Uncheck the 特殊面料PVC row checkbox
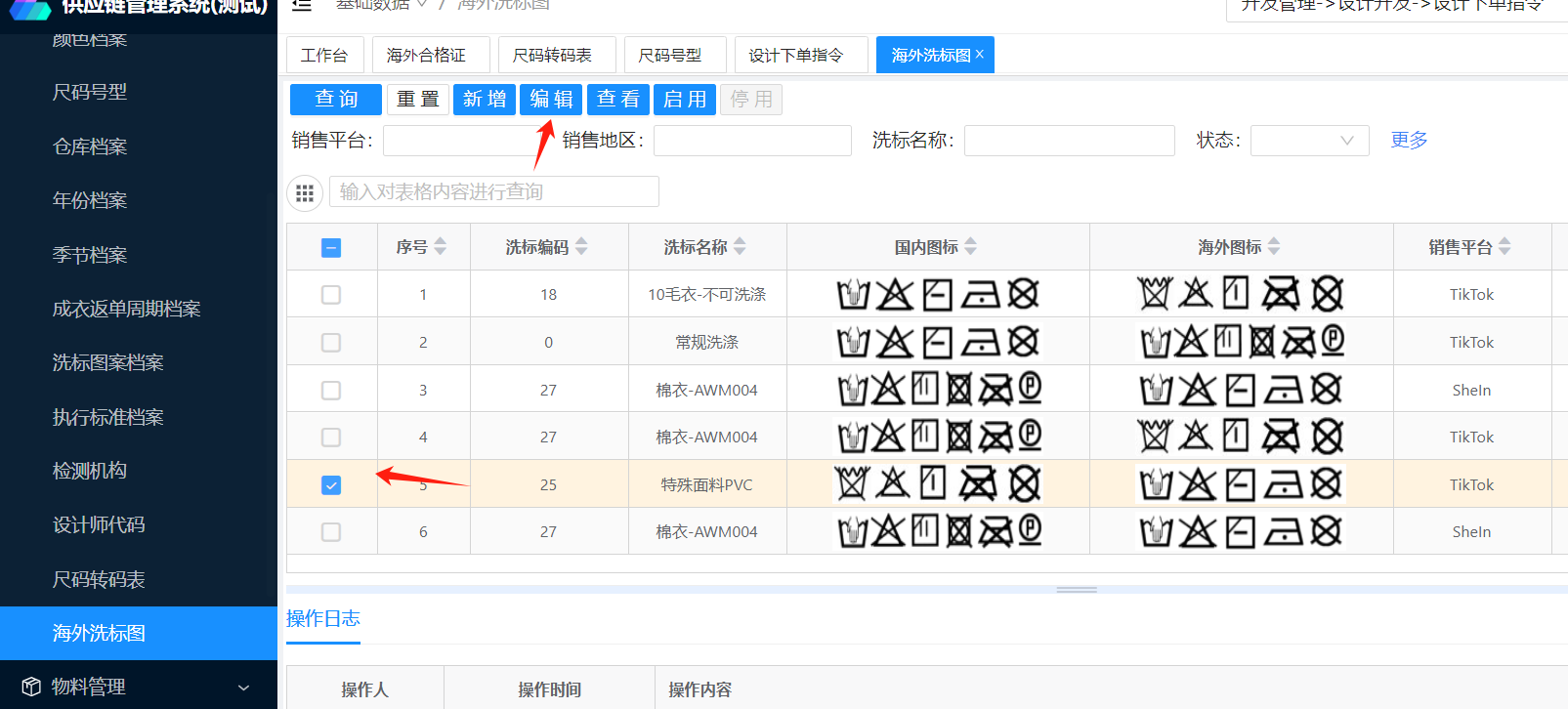Image resolution: width=1568 pixels, height=709 pixels. [x=331, y=485]
